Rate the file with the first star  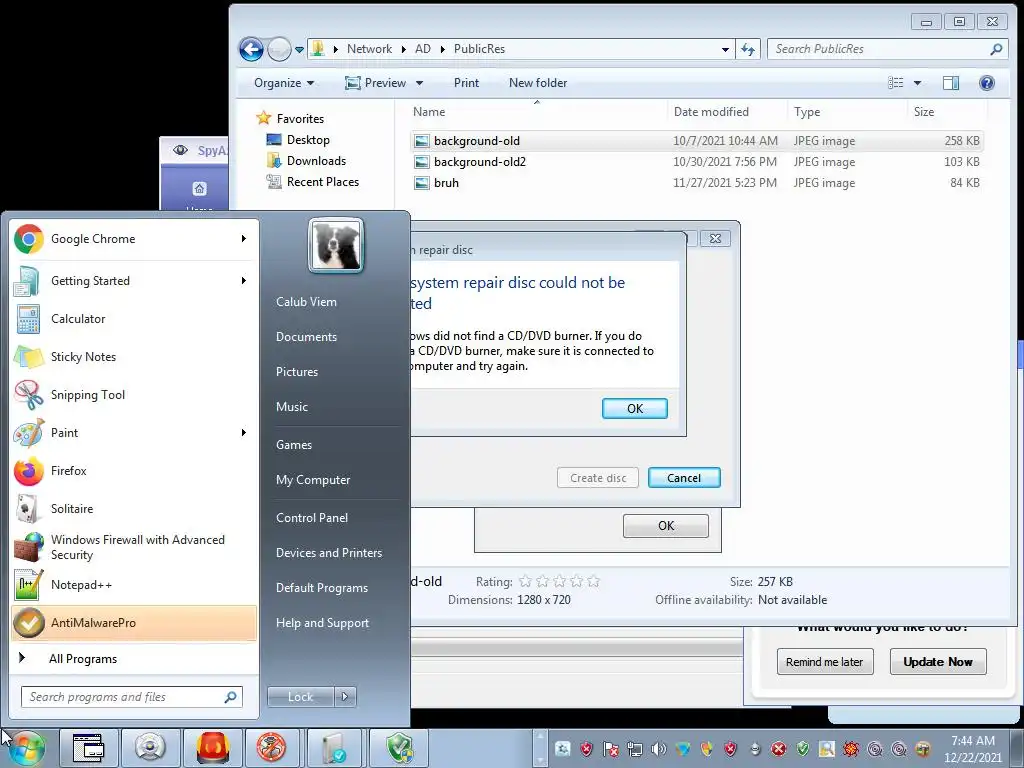[525, 581]
